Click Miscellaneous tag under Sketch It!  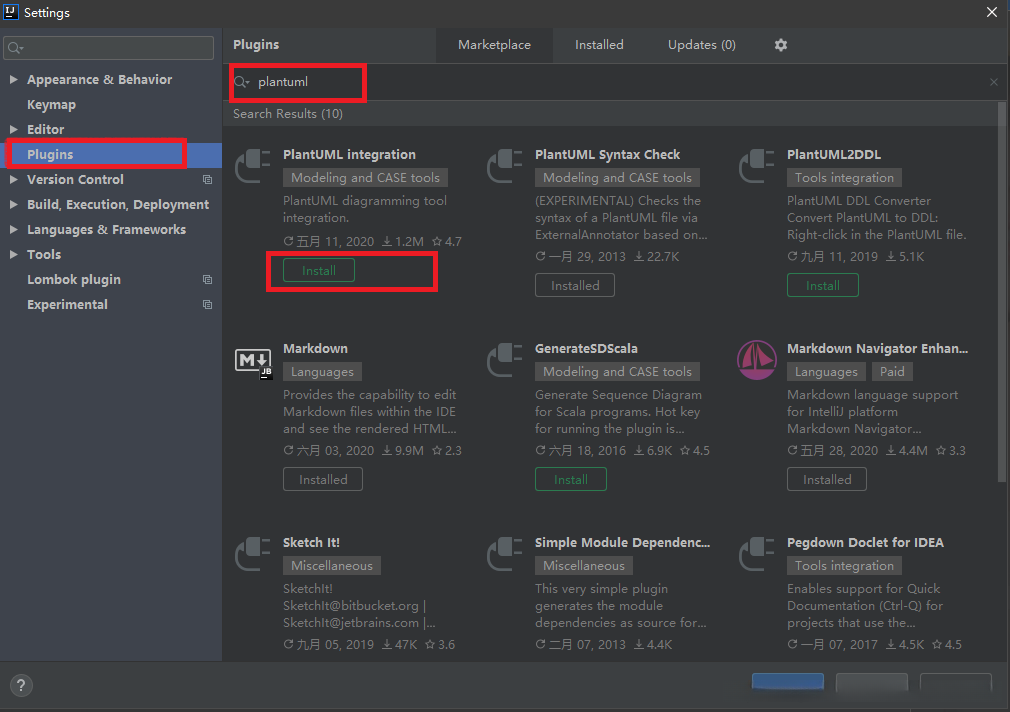(x=332, y=566)
